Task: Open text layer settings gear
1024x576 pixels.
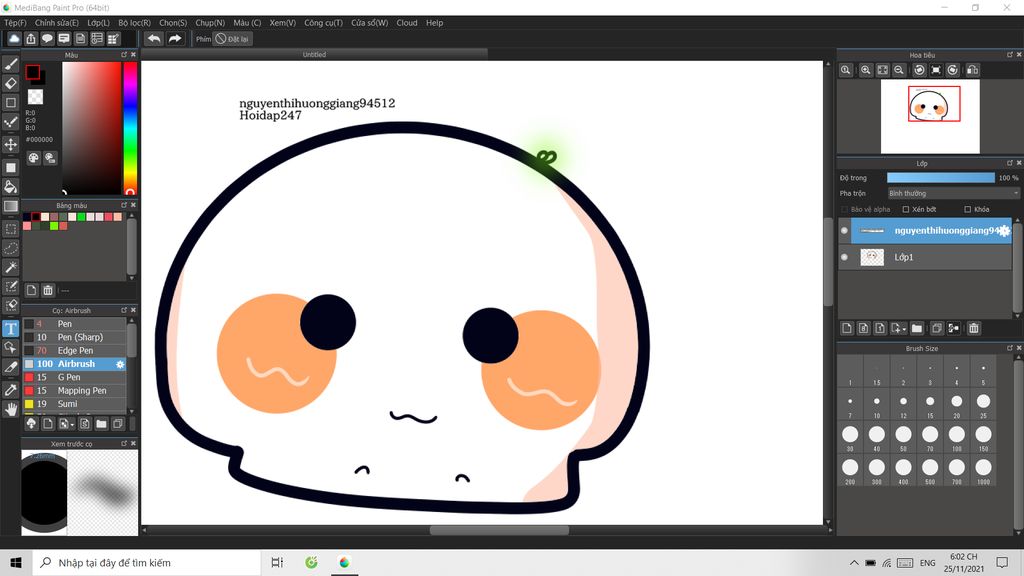Action: (1004, 231)
